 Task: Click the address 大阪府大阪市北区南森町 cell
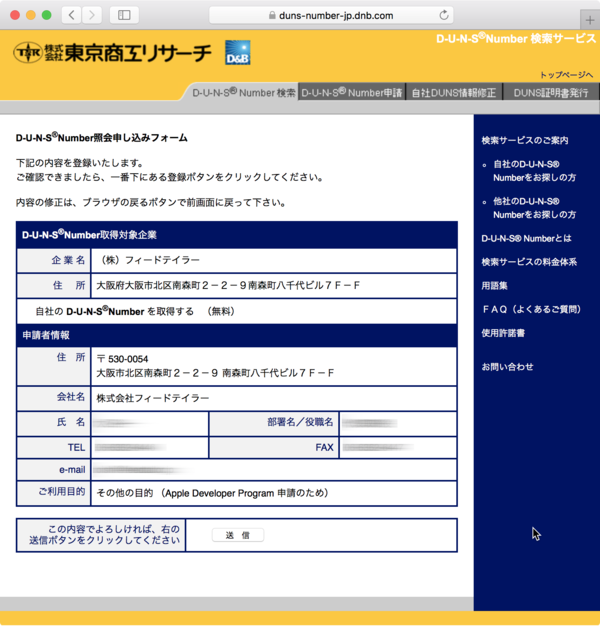pyautogui.click(x=274, y=285)
